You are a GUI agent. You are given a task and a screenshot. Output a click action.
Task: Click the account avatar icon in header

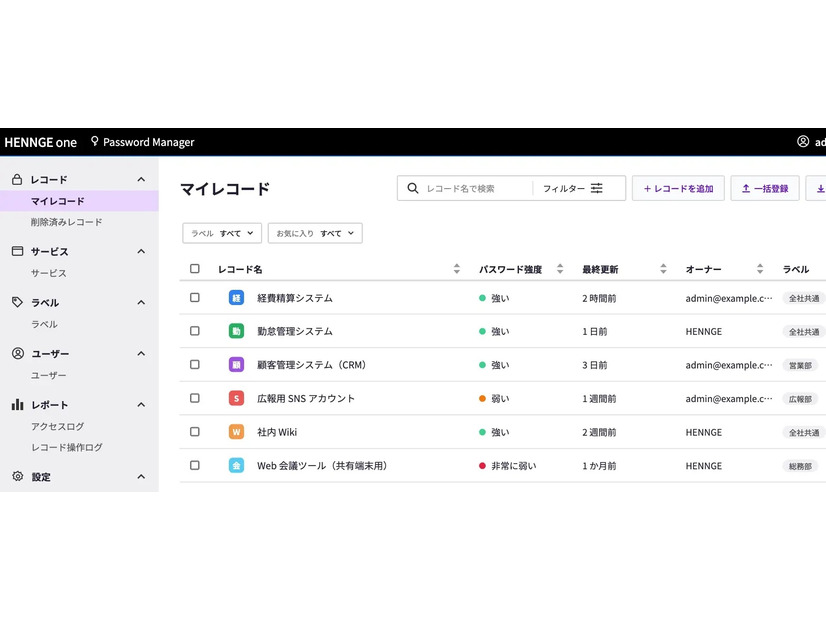click(x=803, y=141)
